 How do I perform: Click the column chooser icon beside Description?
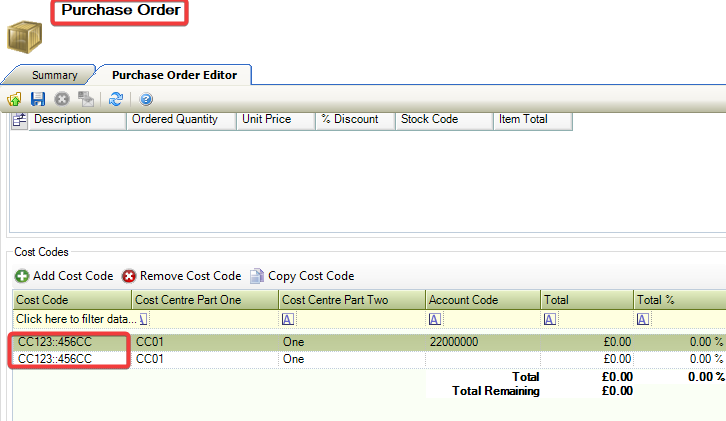pos(19,120)
